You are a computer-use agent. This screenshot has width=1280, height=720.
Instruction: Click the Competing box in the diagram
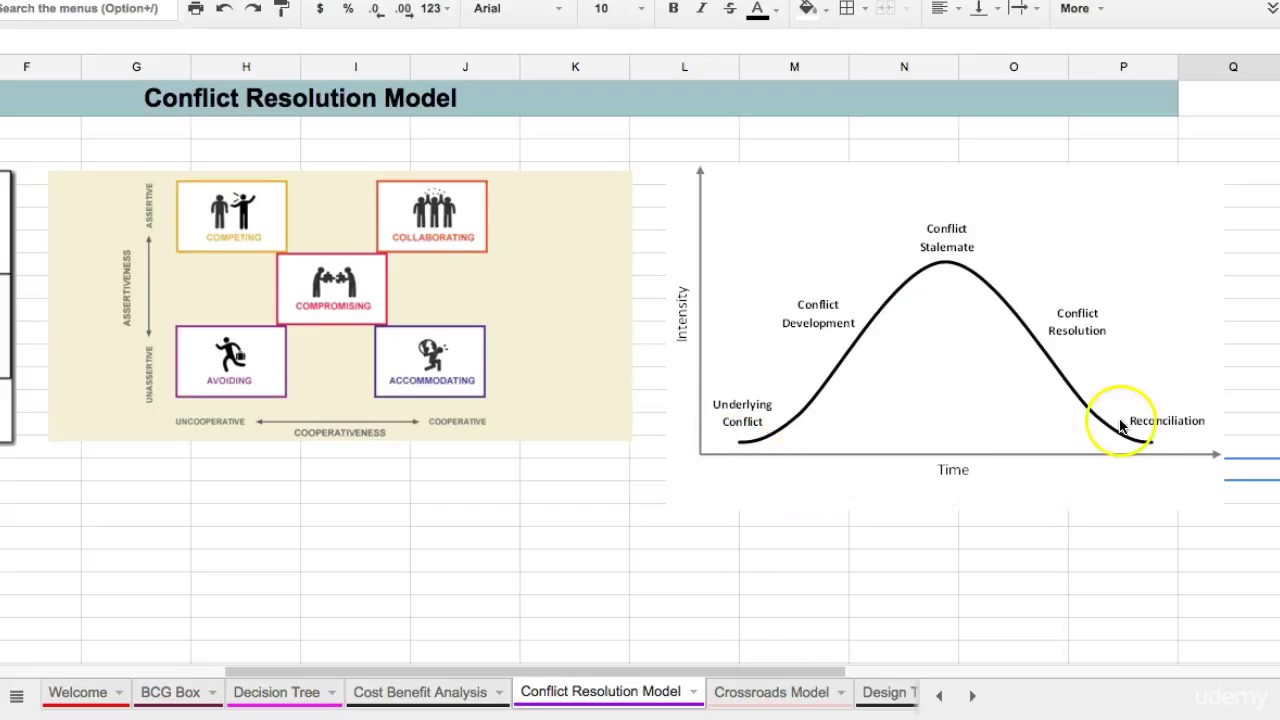tap(232, 216)
